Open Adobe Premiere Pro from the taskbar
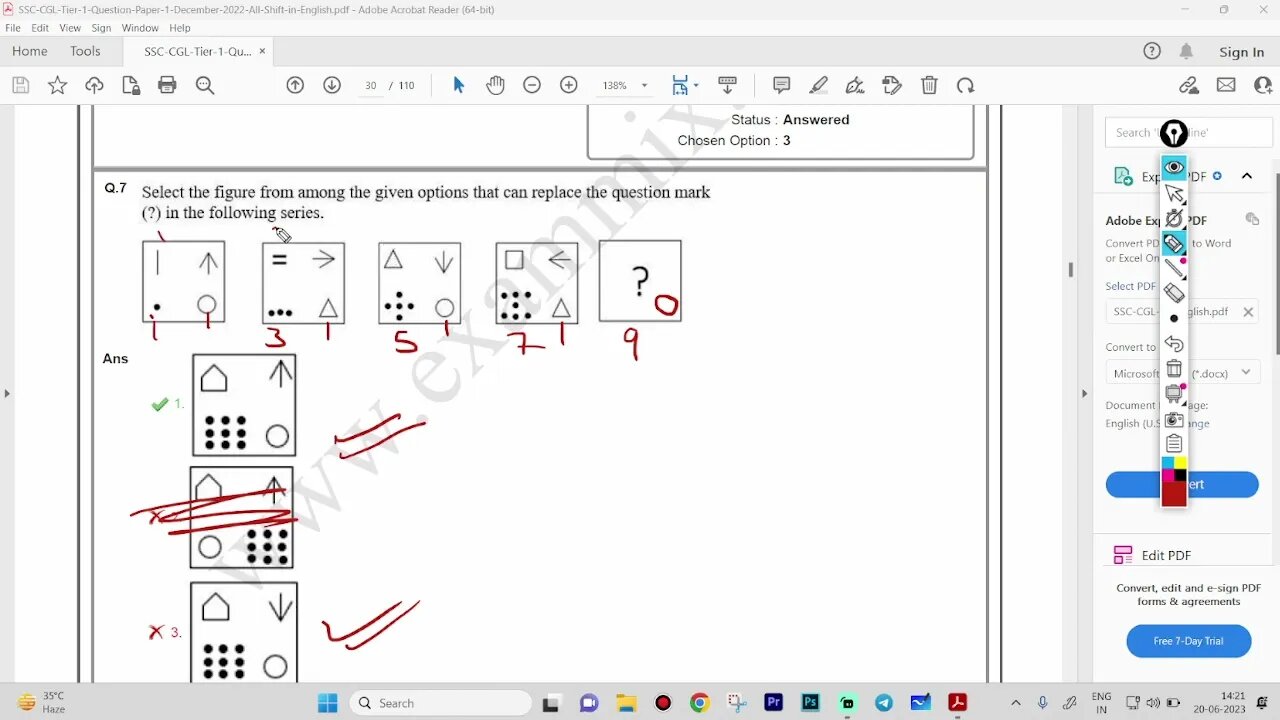 click(x=773, y=703)
